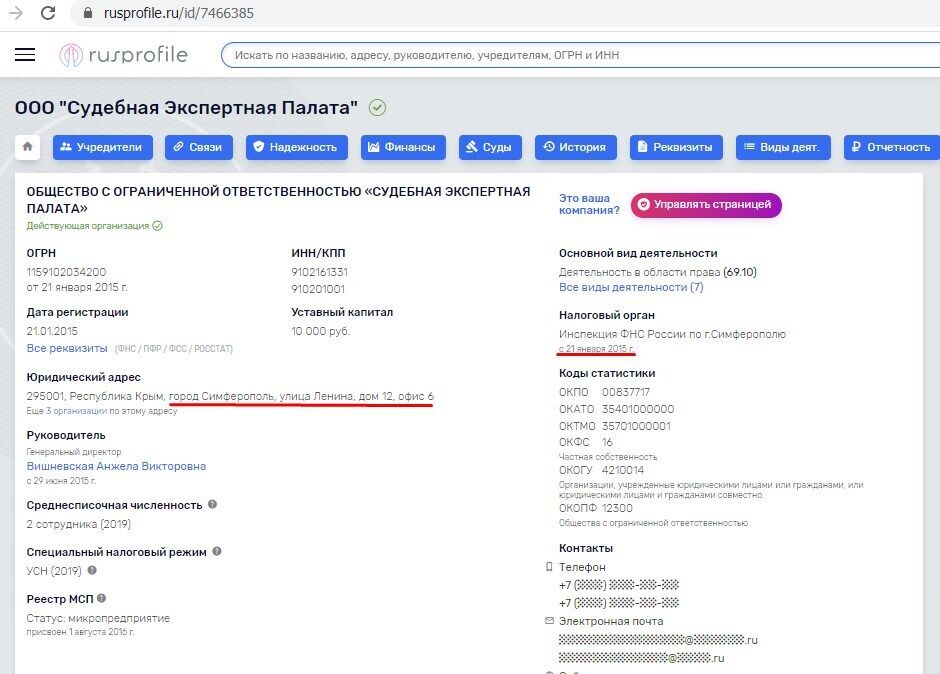Screen dimensions: 940x674
Task: Click browser forward arrow
Action: (x=15, y=13)
